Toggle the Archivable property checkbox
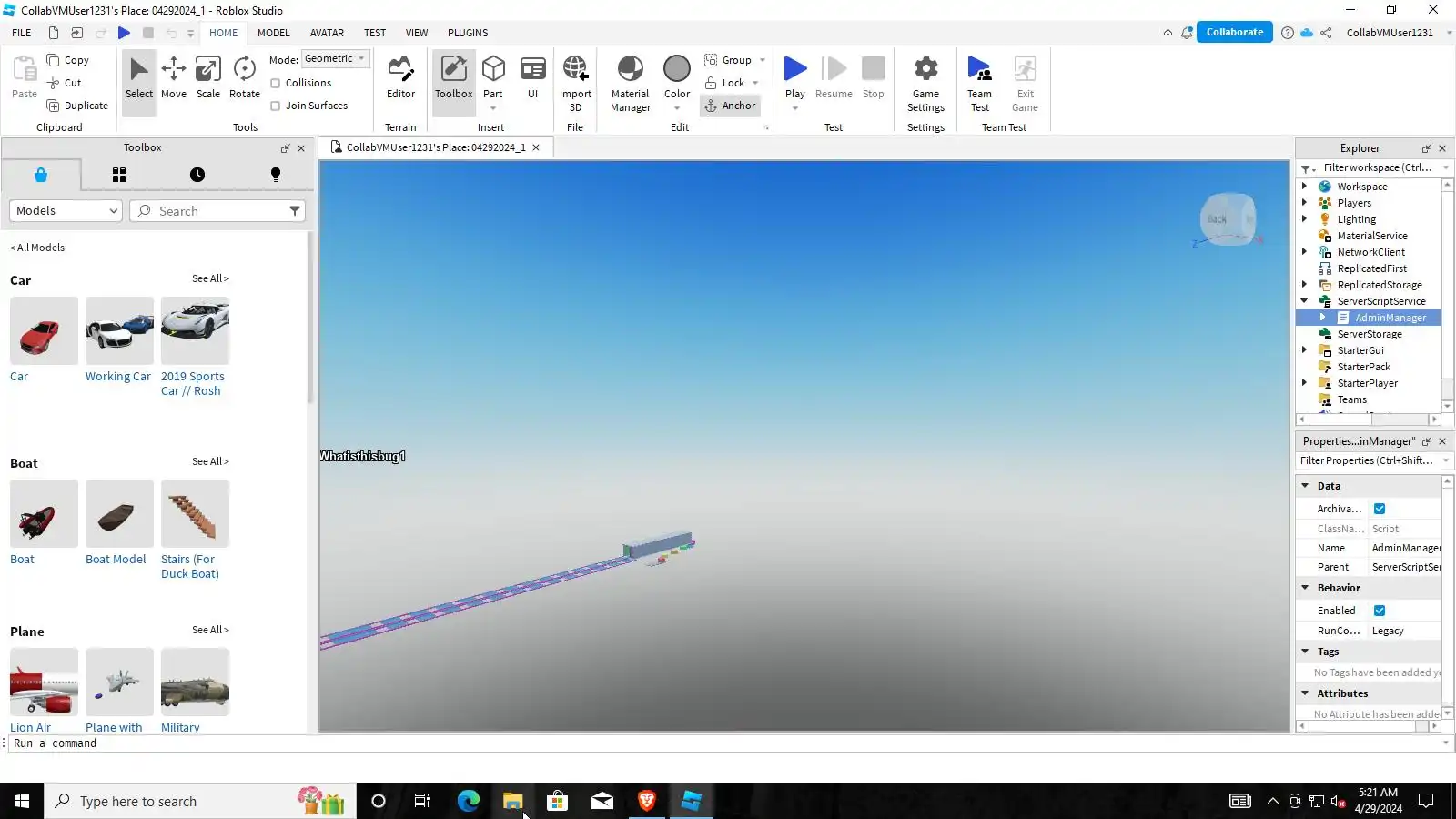Screen dimensions: 1456x819 click(x=1380, y=509)
